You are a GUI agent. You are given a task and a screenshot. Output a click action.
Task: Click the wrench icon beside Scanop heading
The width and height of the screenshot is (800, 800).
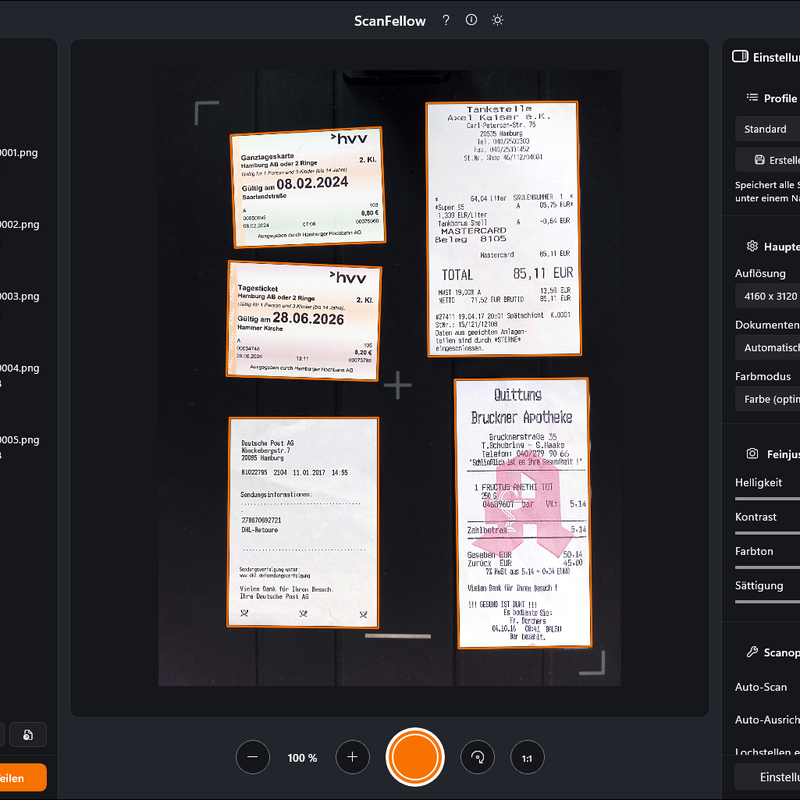(752, 652)
